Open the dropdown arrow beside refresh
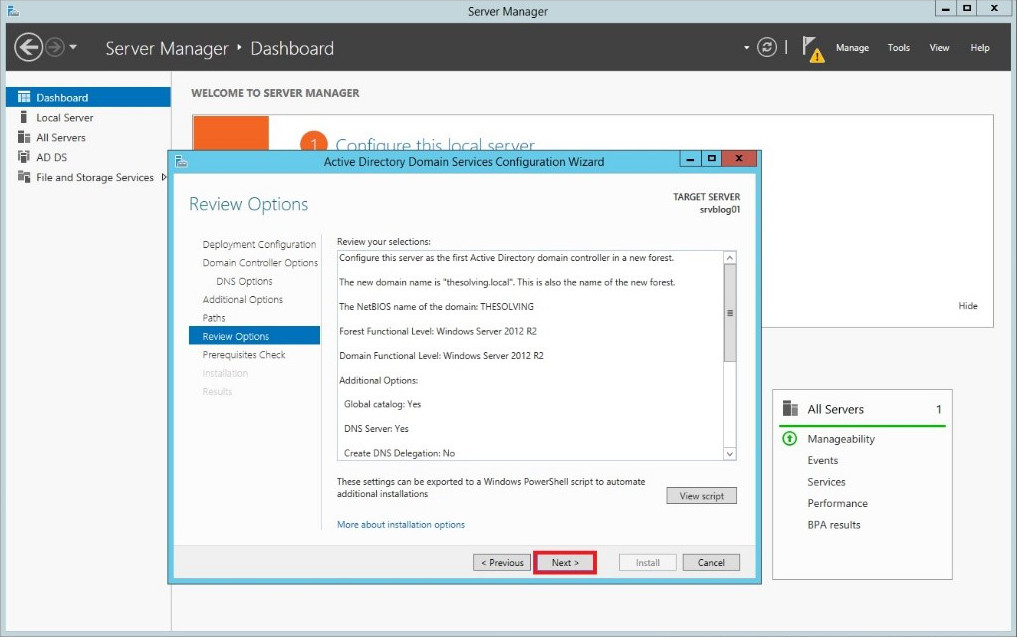Screen dimensions: 1017x637 (x=747, y=47)
